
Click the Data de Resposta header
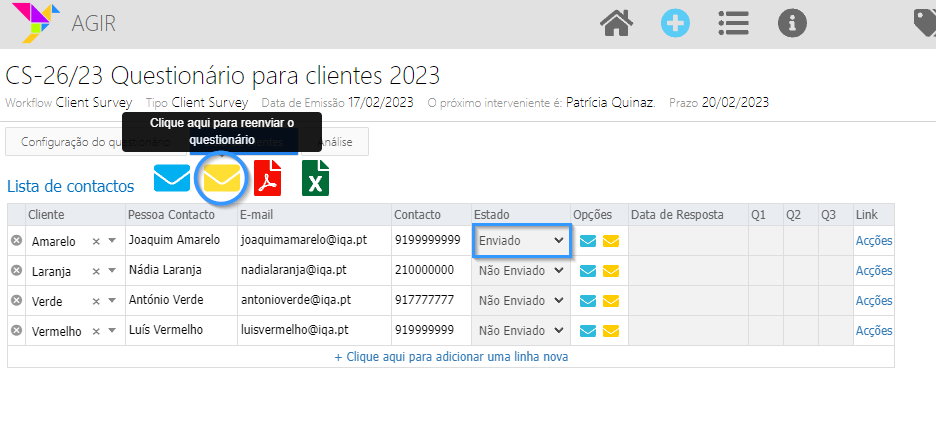(689, 215)
